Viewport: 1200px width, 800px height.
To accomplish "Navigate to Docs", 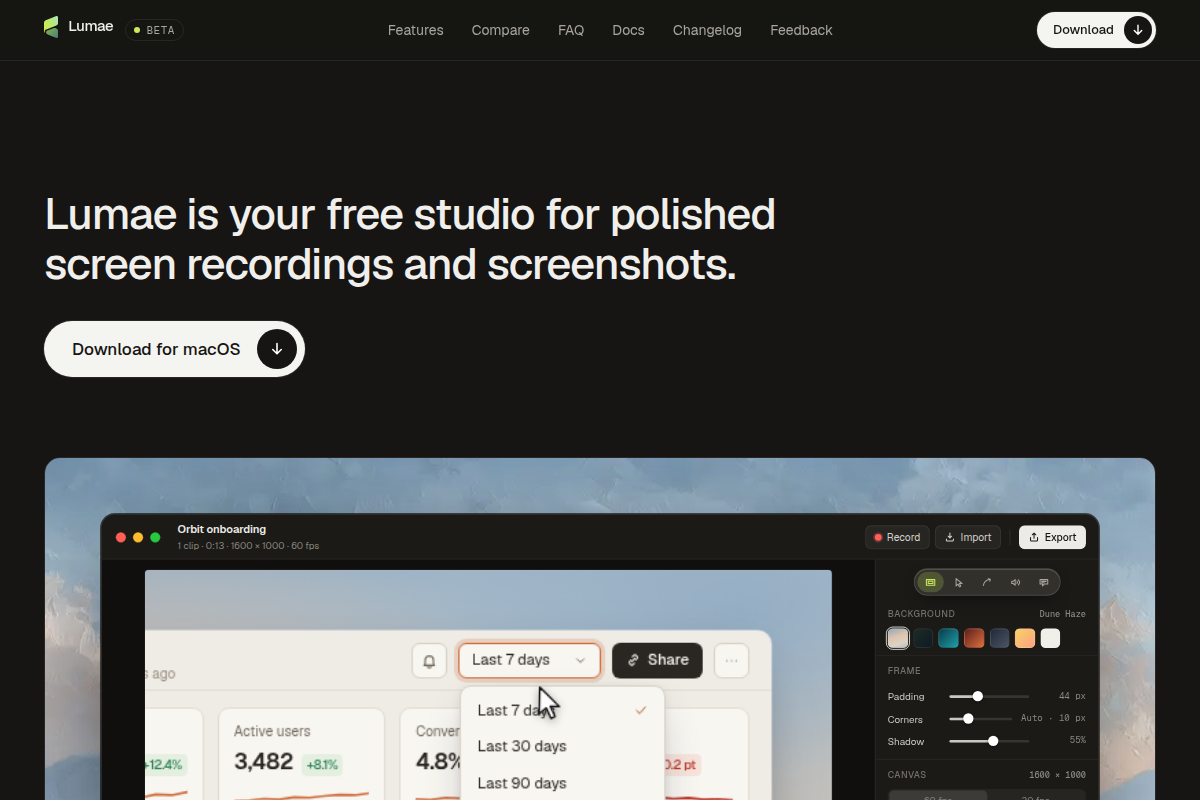I will click(628, 30).
